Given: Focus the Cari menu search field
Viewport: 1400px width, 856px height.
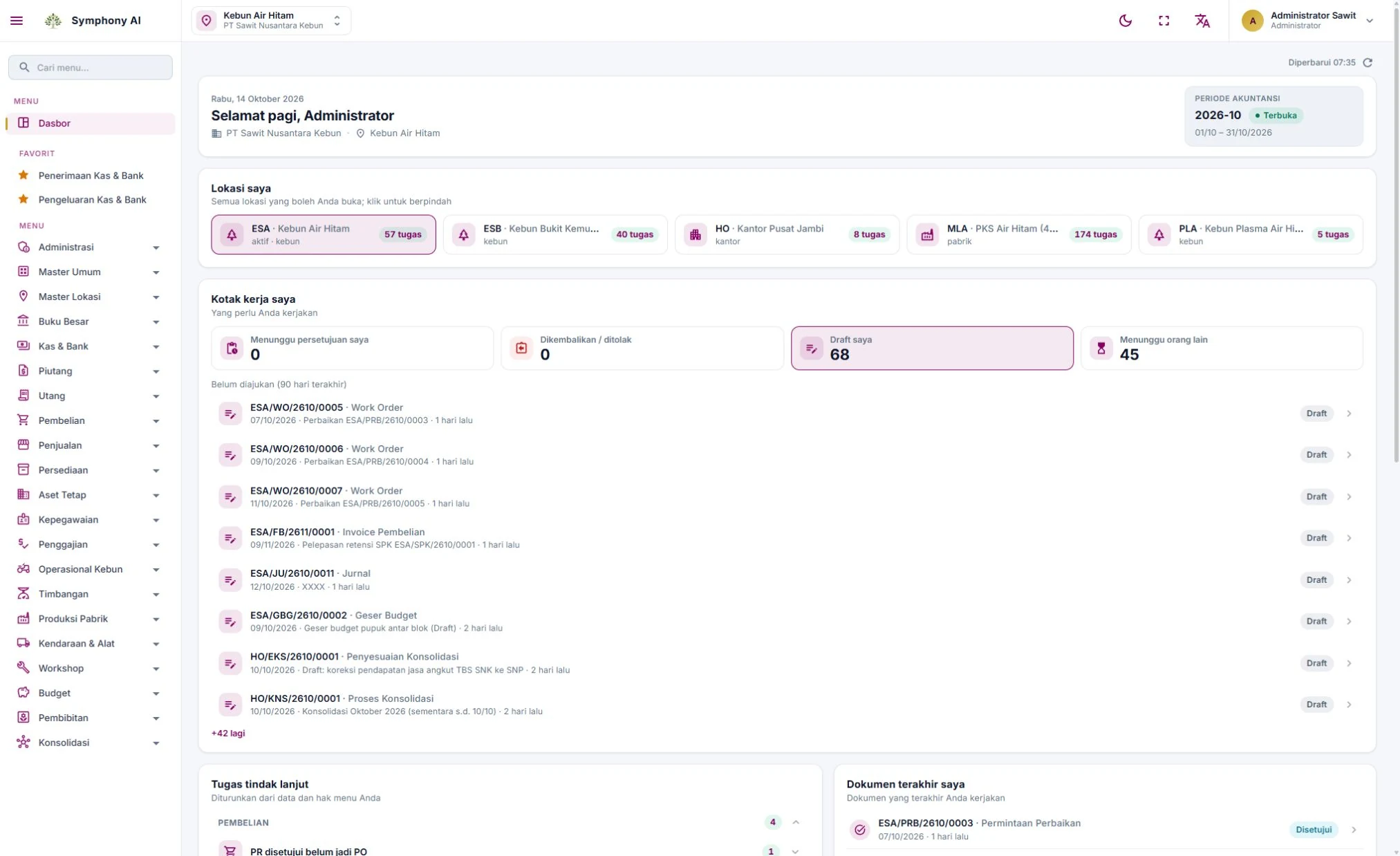Looking at the screenshot, I should (x=91, y=67).
